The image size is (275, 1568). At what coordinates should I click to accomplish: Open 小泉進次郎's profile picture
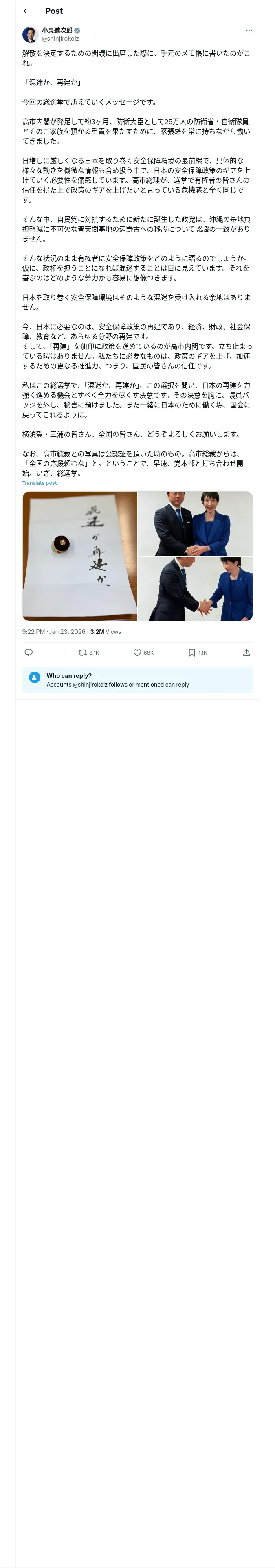[30, 34]
